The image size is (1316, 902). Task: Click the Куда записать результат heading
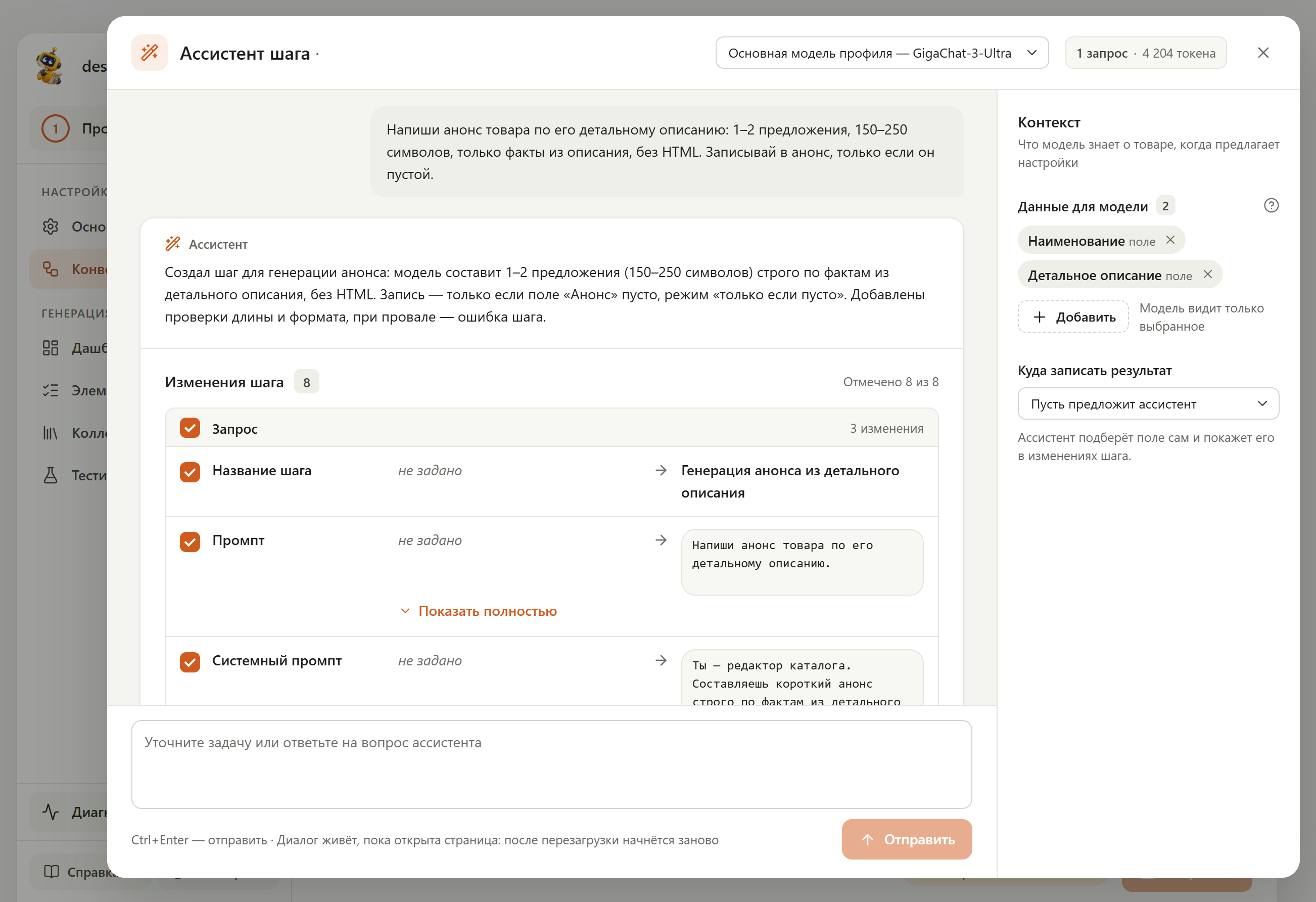pos(1094,371)
